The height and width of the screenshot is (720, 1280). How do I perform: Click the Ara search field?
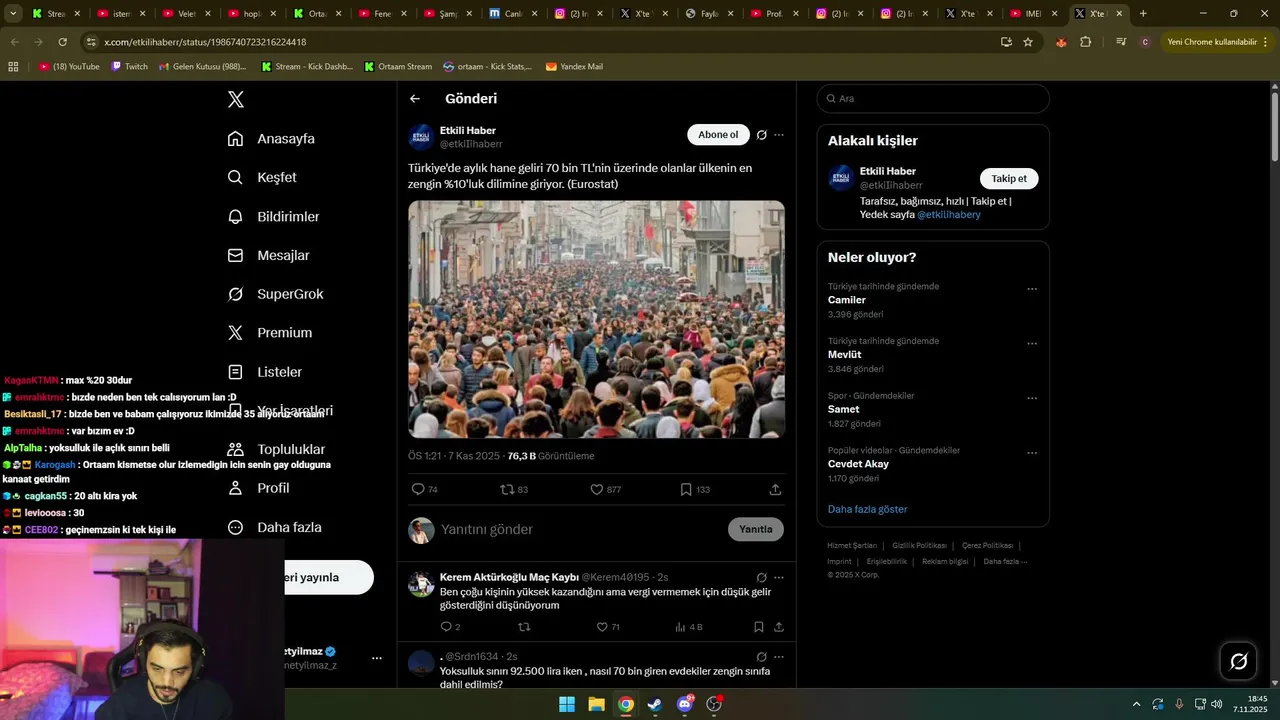pyautogui.click(x=933, y=98)
